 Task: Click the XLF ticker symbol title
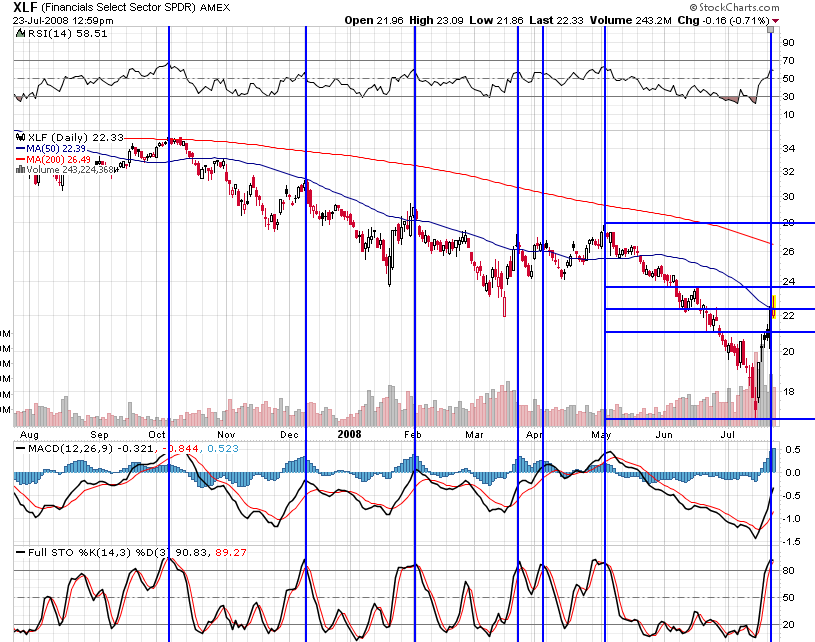tap(24, 7)
